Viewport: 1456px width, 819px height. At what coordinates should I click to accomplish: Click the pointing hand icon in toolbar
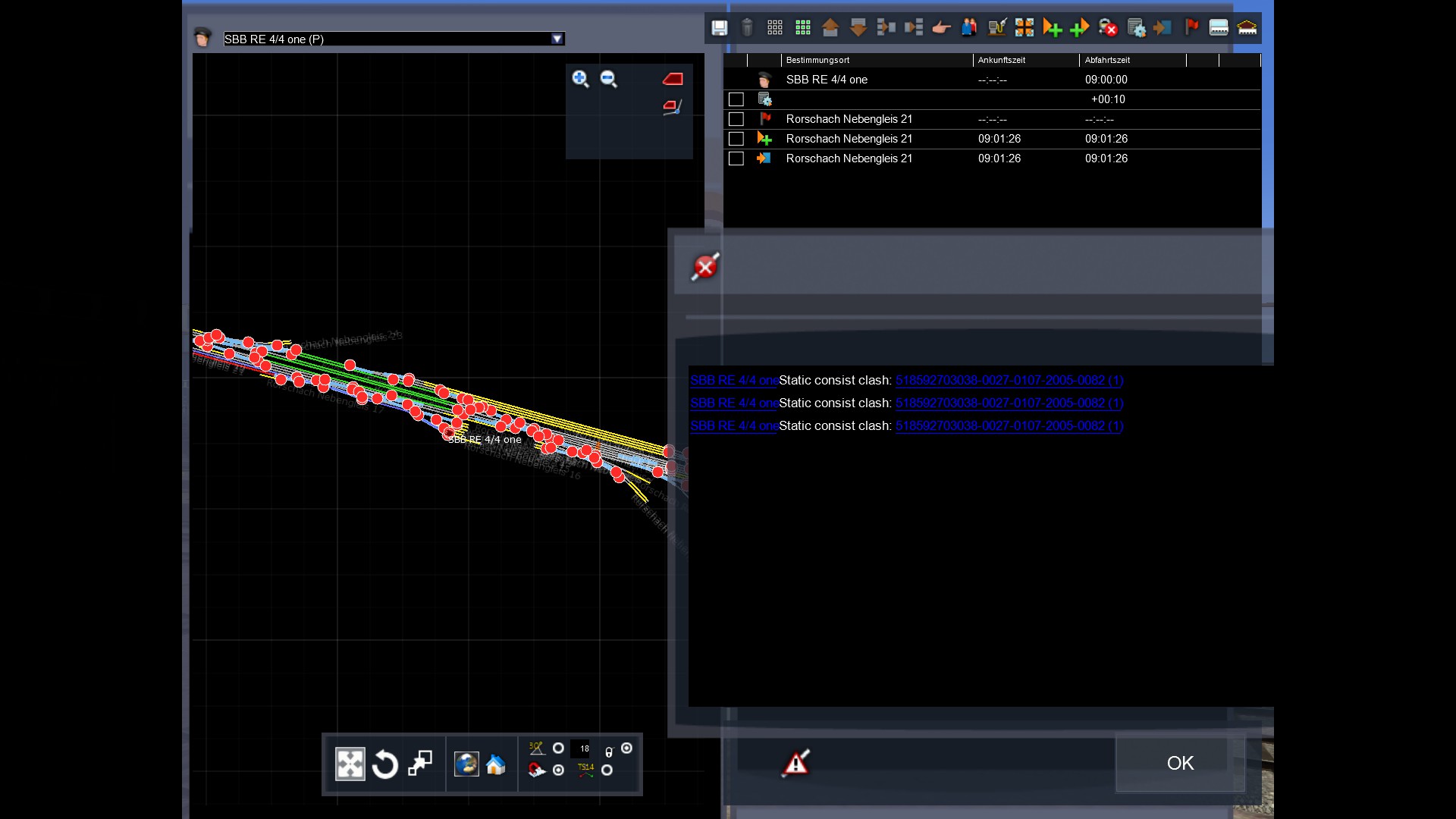tap(941, 28)
